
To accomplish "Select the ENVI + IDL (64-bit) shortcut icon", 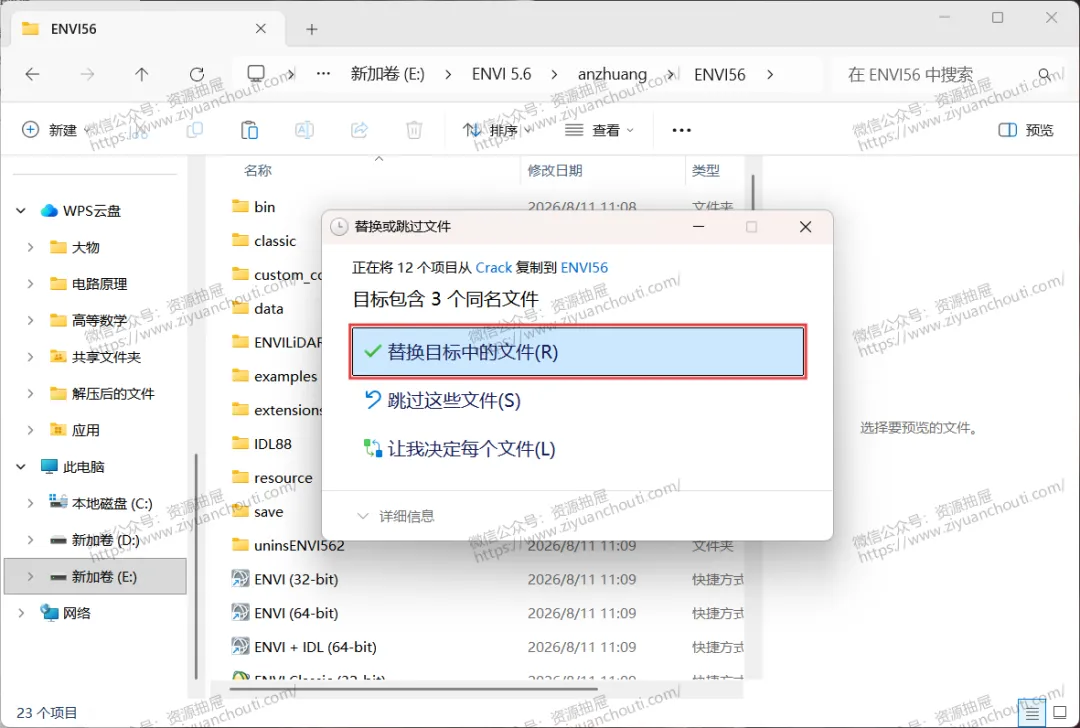I will click(240, 646).
